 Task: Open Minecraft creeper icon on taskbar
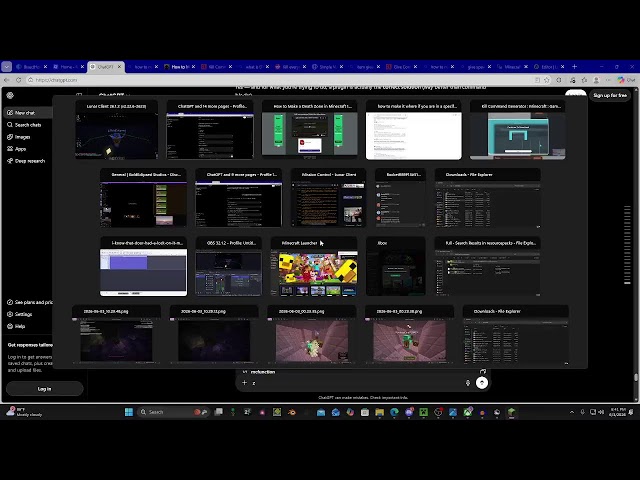click(x=424, y=412)
